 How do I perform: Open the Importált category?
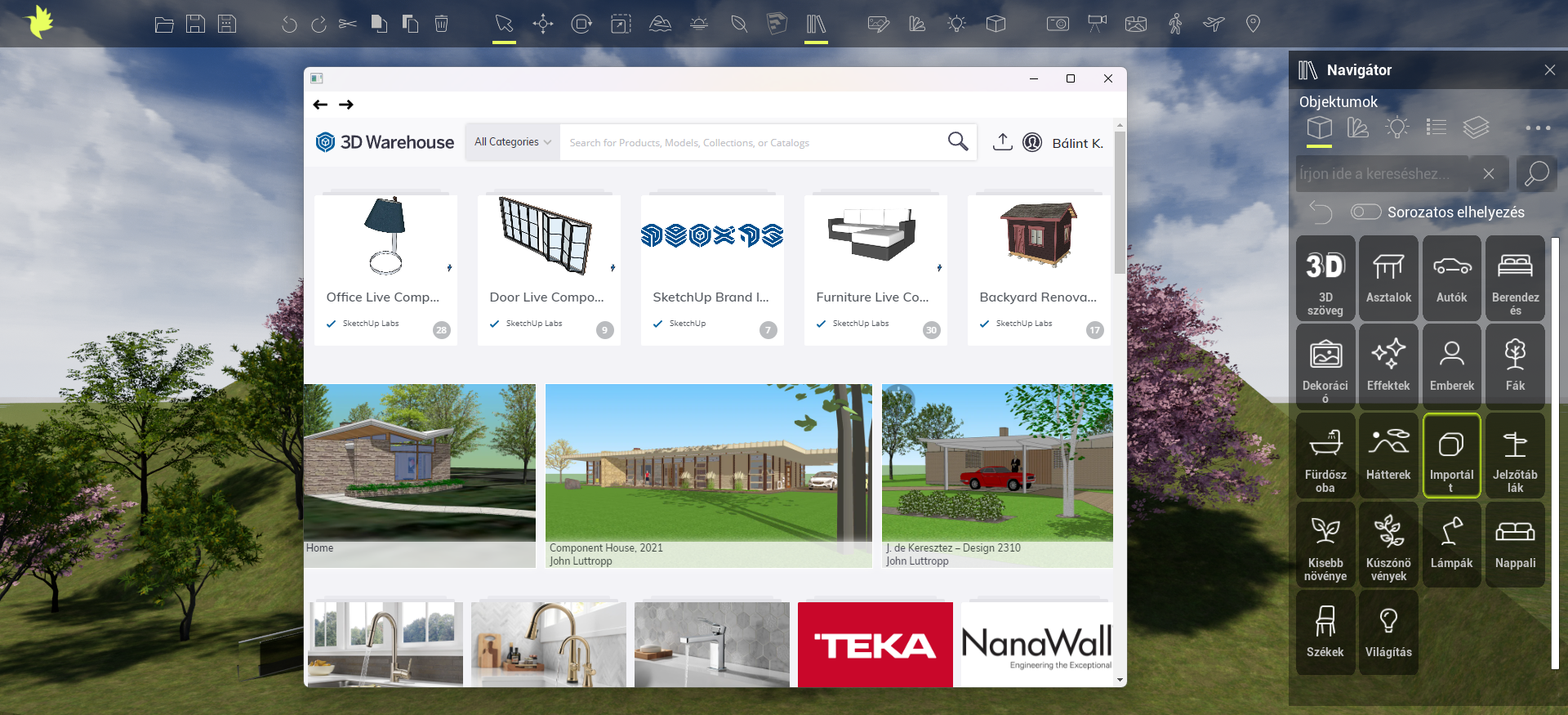coord(1451,455)
